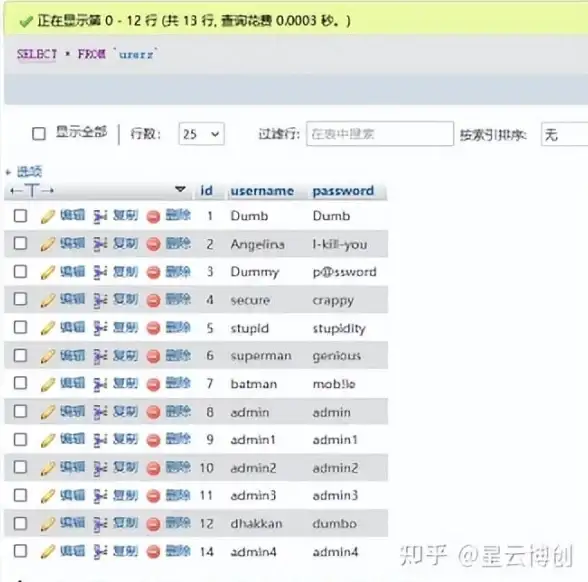Click the password cell genious

[337, 356]
